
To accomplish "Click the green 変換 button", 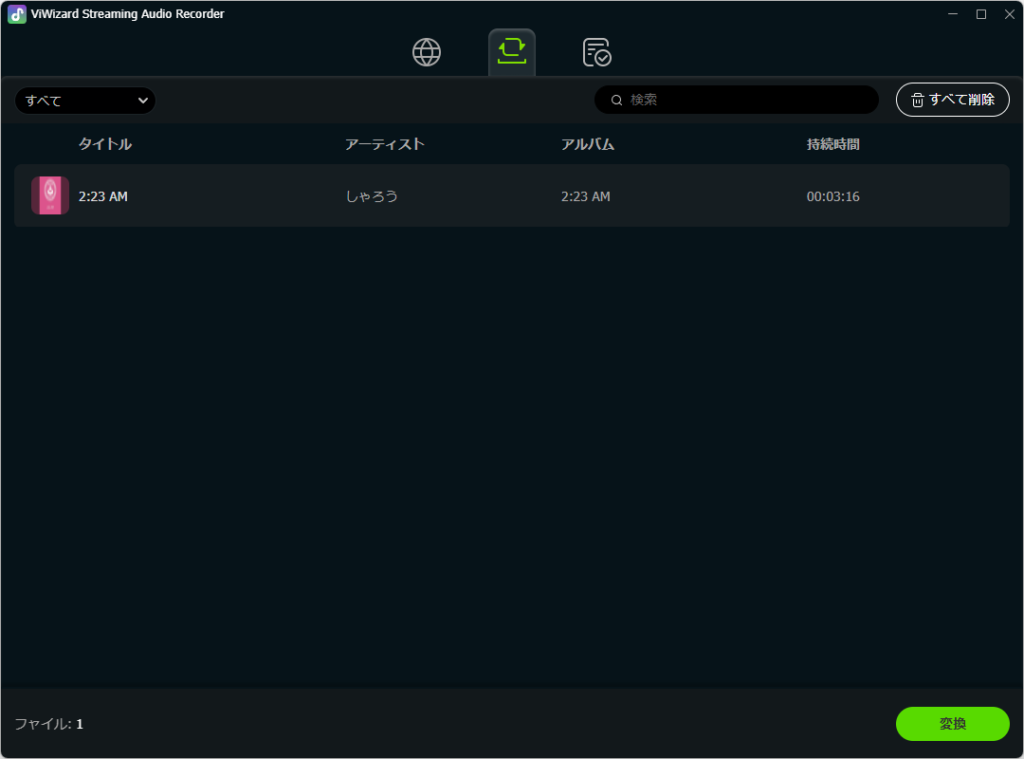I will coord(952,724).
